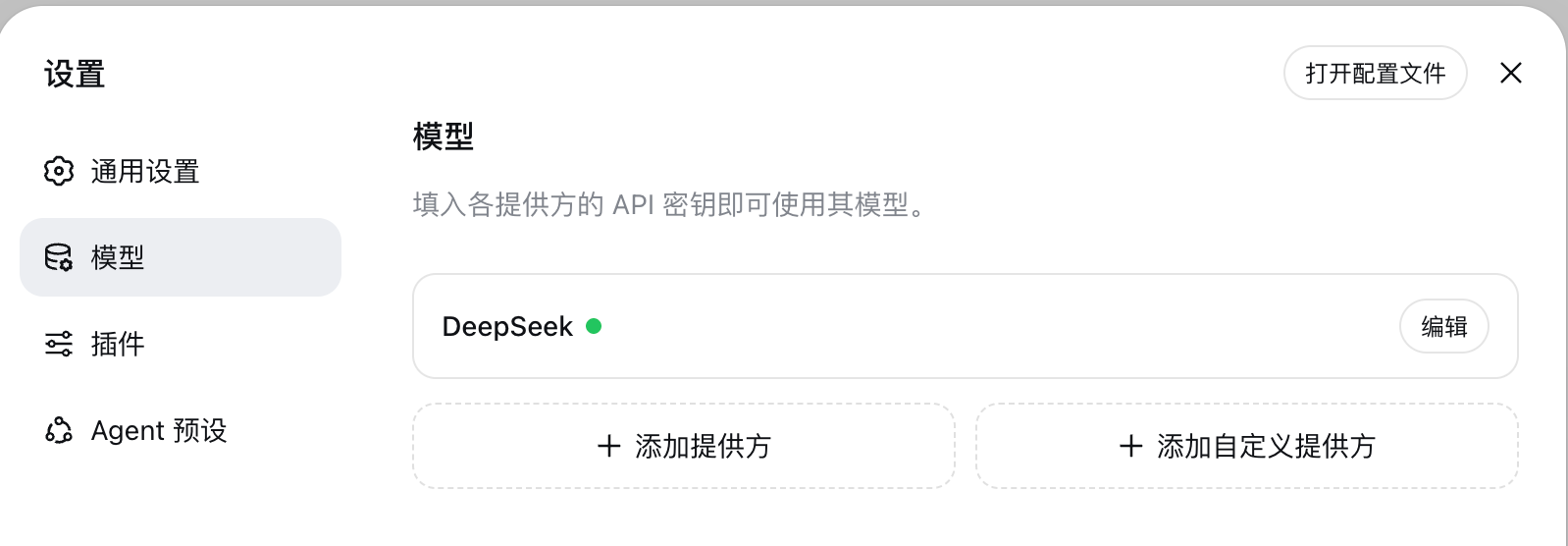This screenshot has height=546, width=1568.
Task: Click 编辑 for the DeepSeek provider
Action: 1444,326
